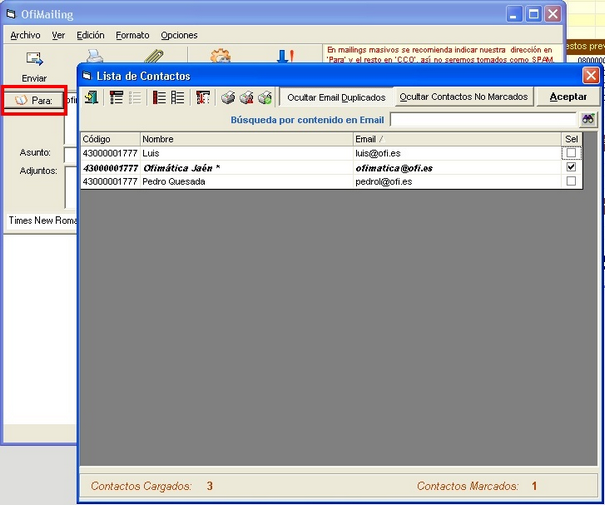This screenshot has width=605, height=505.
Task: Sort by the Email column header
Action: (457, 139)
